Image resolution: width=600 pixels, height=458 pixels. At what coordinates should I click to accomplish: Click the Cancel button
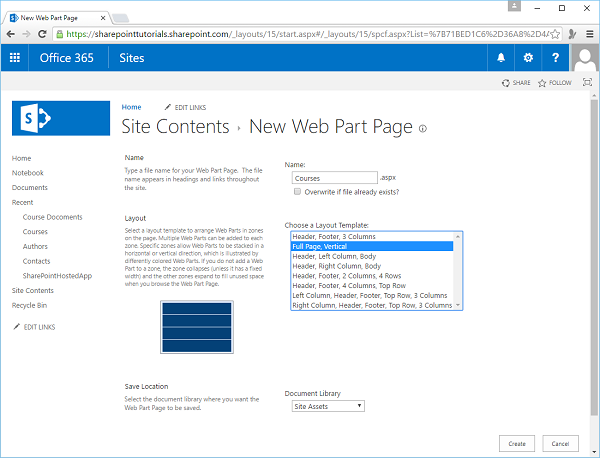(560, 443)
